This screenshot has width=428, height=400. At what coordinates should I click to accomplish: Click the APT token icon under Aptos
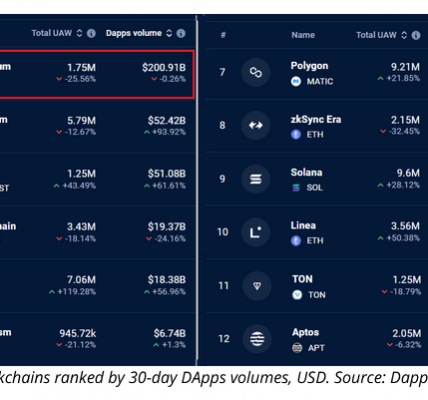point(297,348)
